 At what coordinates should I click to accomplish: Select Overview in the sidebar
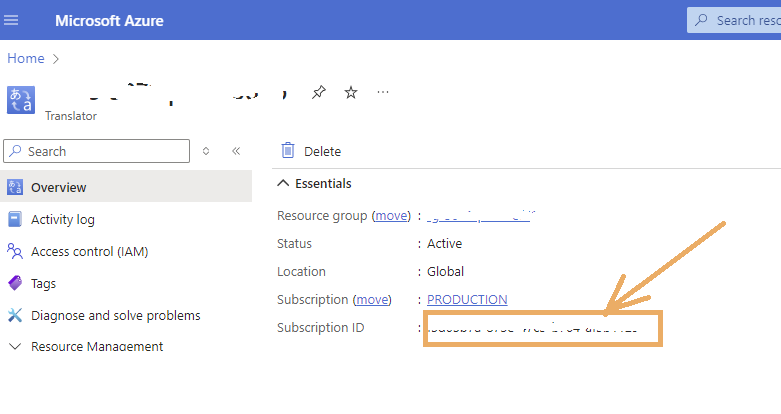coord(126,187)
